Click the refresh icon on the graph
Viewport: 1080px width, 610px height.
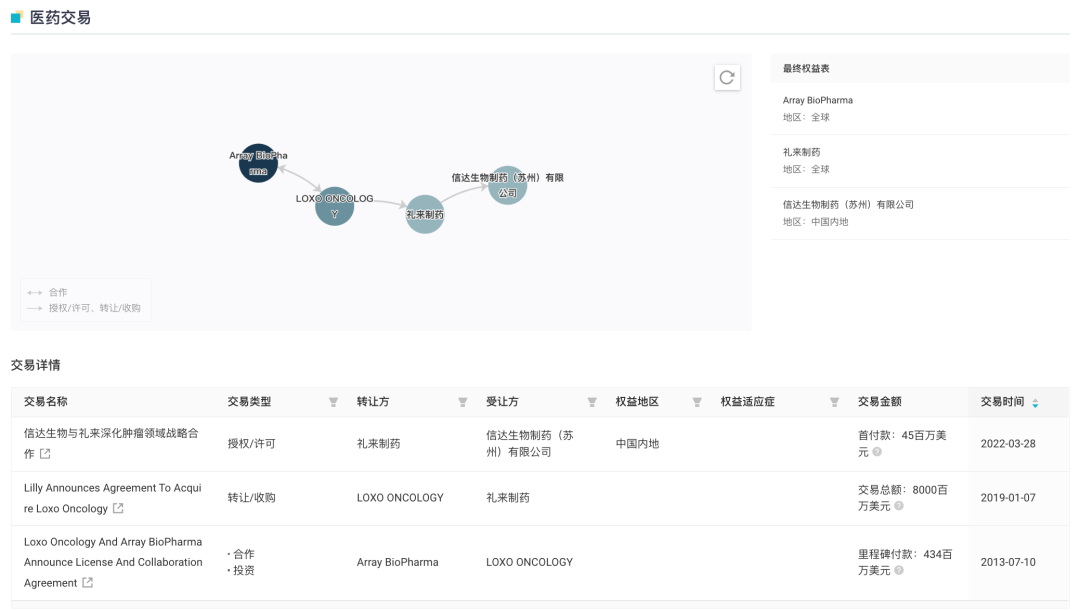point(727,77)
